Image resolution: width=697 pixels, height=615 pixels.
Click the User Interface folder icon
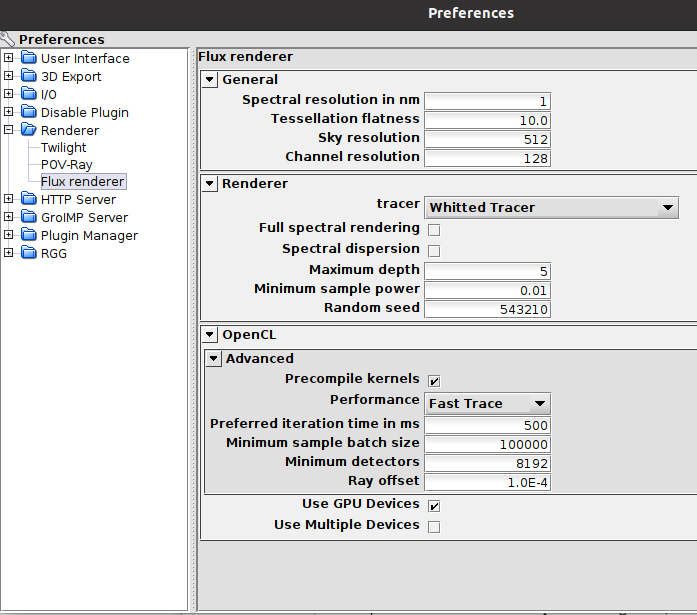click(28, 58)
